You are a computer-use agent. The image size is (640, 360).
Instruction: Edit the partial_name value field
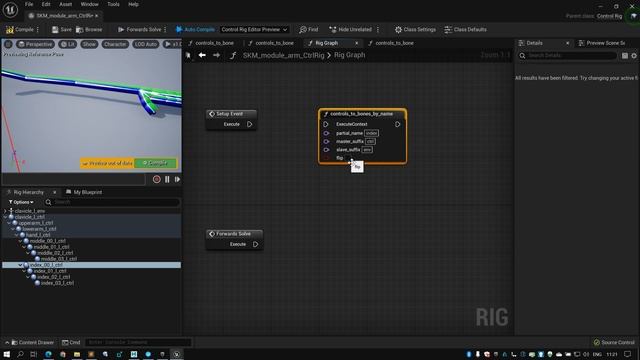371,133
